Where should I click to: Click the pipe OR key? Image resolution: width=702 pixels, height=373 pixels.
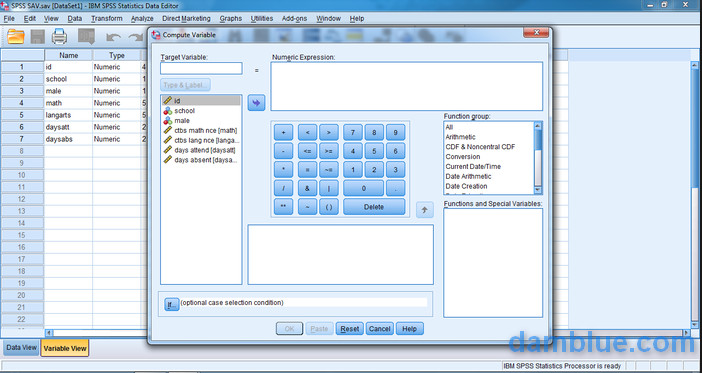point(329,188)
